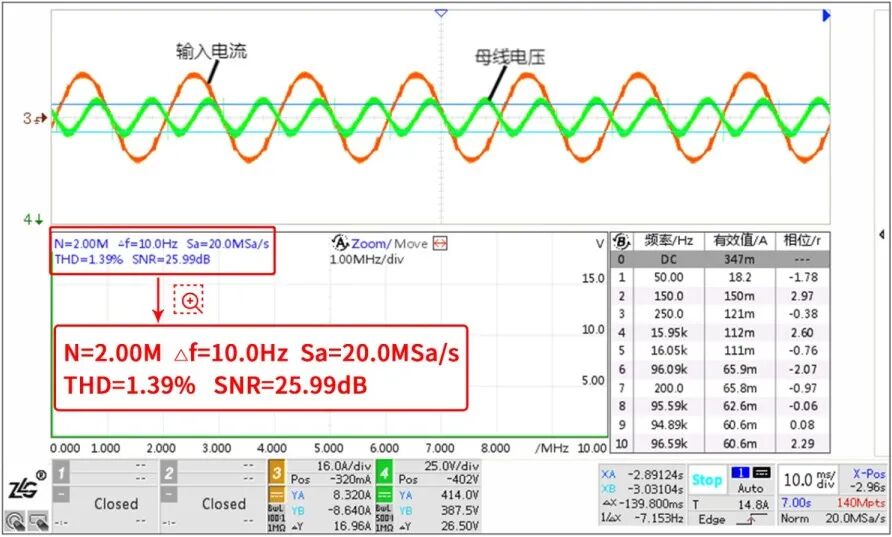
Task: Select the 94.89k frequency row
Action: [x=721, y=424]
